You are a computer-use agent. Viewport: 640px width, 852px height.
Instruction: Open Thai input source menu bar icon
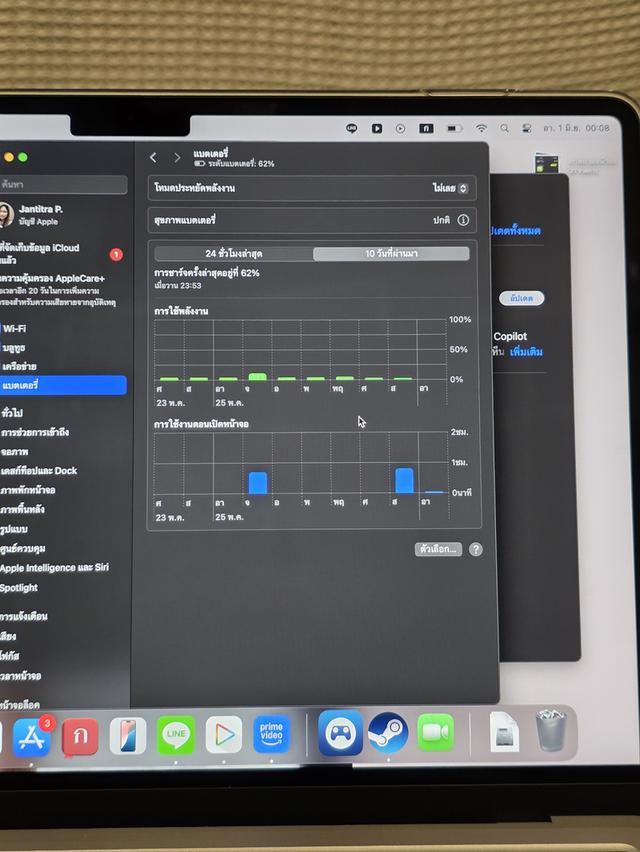coord(426,128)
